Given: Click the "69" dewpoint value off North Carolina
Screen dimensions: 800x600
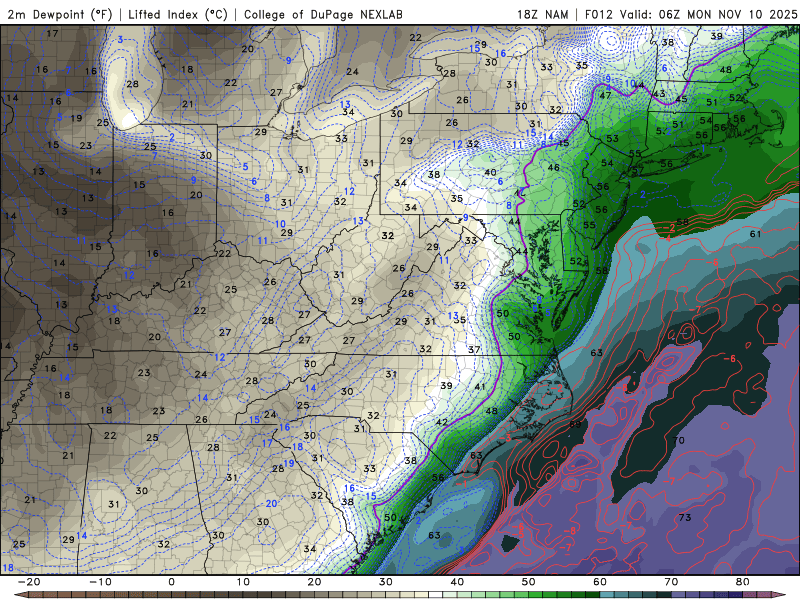Looking at the screenshot, I should (x=575, y=424).
